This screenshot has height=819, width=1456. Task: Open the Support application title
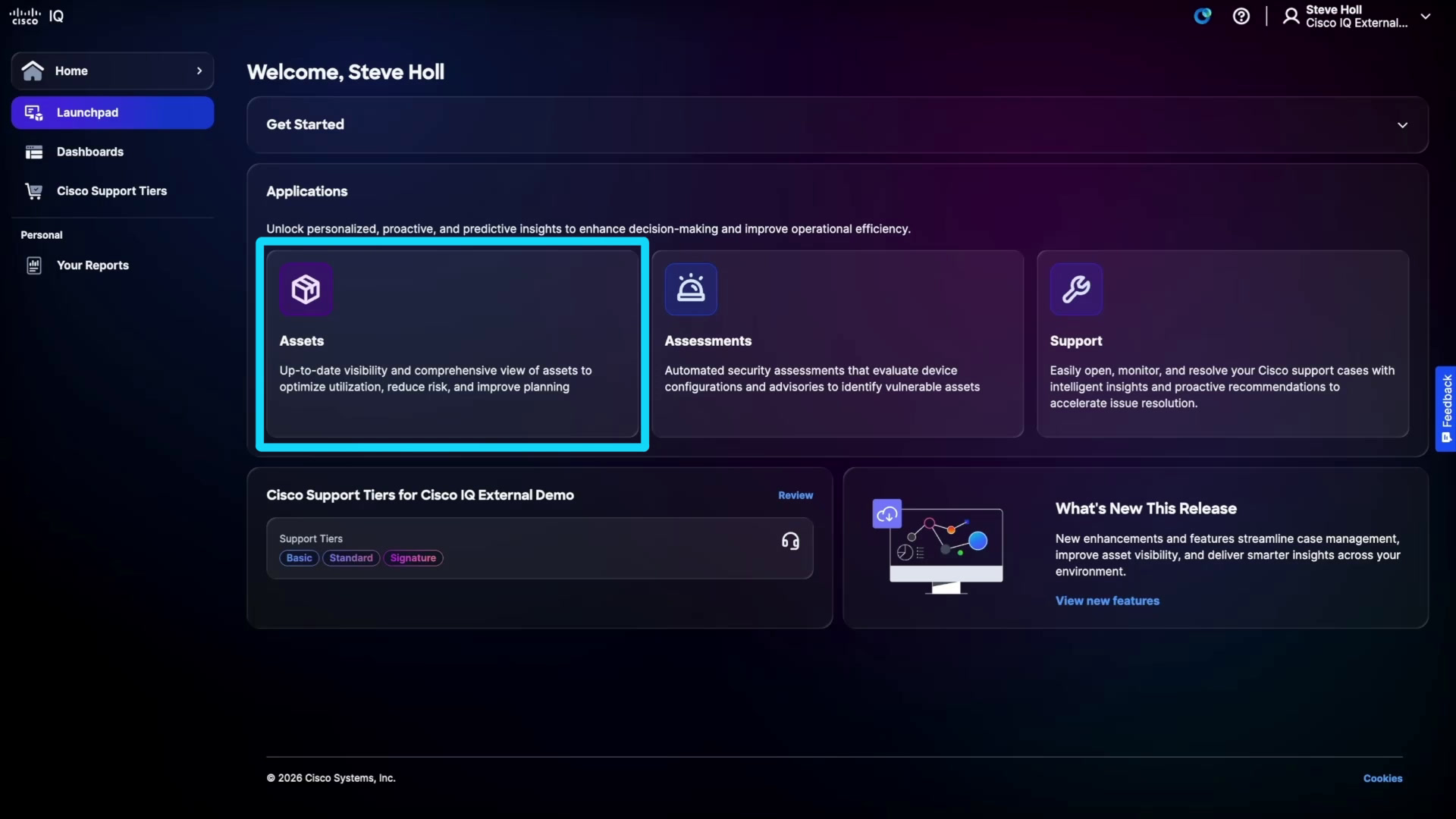coord(1075,341)
